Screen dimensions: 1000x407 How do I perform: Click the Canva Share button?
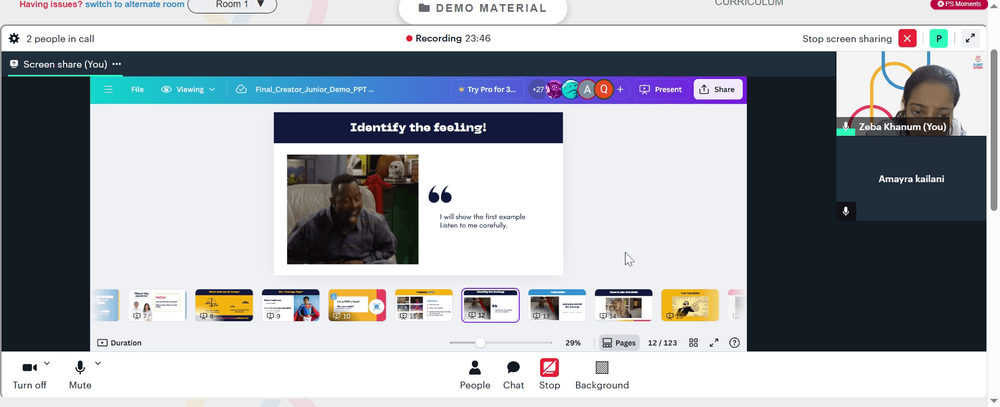pos(717,89)
